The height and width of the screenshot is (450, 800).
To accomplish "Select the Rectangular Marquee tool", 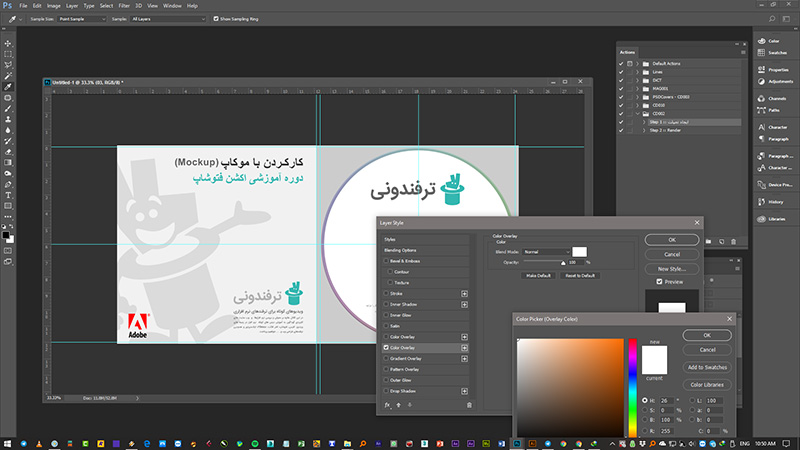I will (x=8, y=54).
